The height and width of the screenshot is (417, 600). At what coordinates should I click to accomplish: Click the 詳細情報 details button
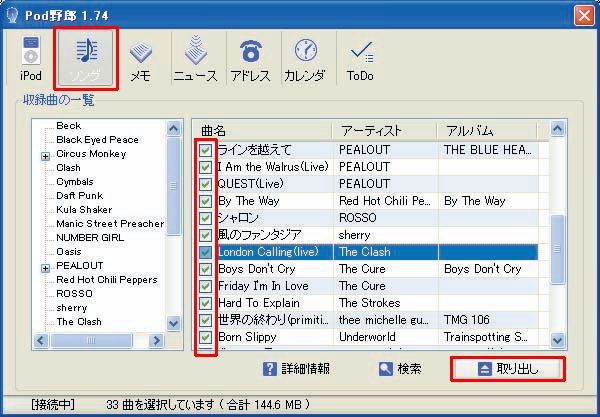tap(297, 369)
